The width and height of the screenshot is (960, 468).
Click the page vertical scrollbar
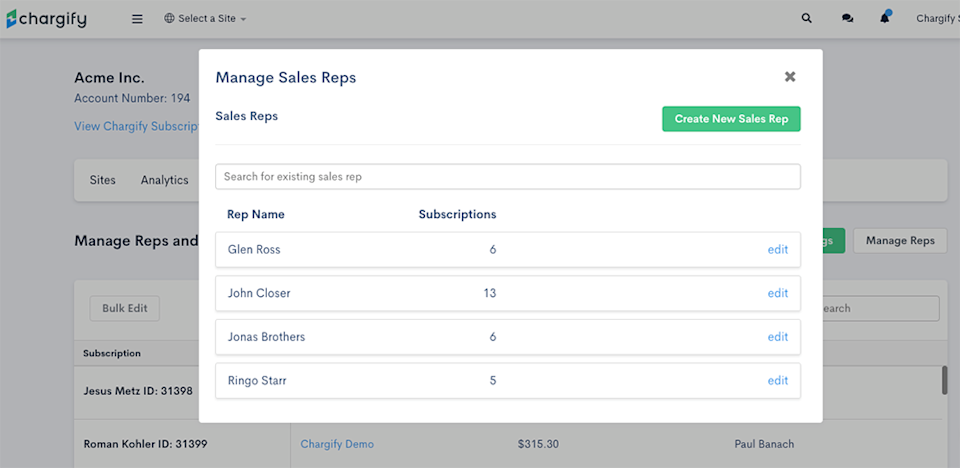click(944, 380)
